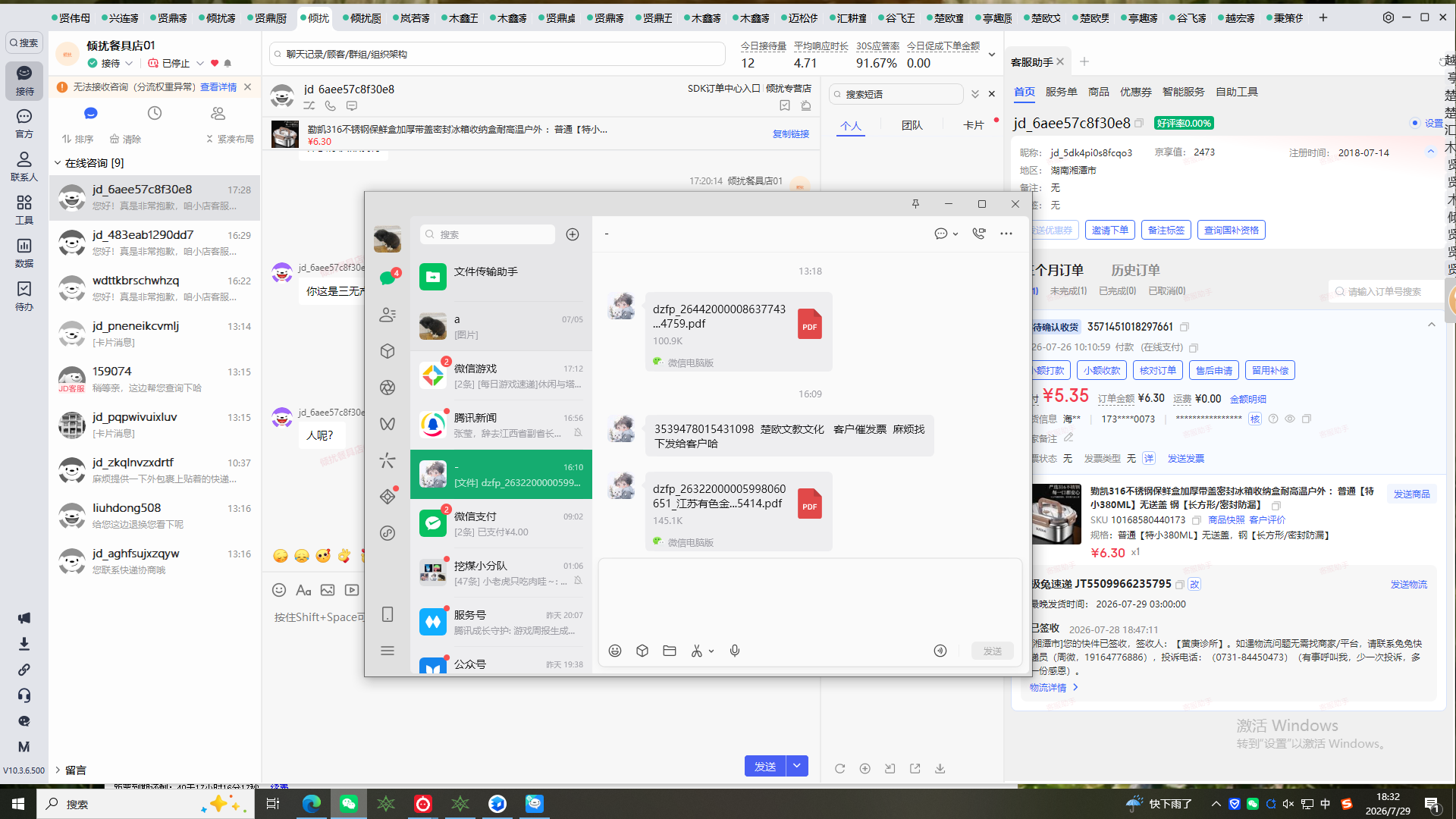Click the Windows Start button
The width and height of the screenshot is (1456, 819).
tap(18, 804)
